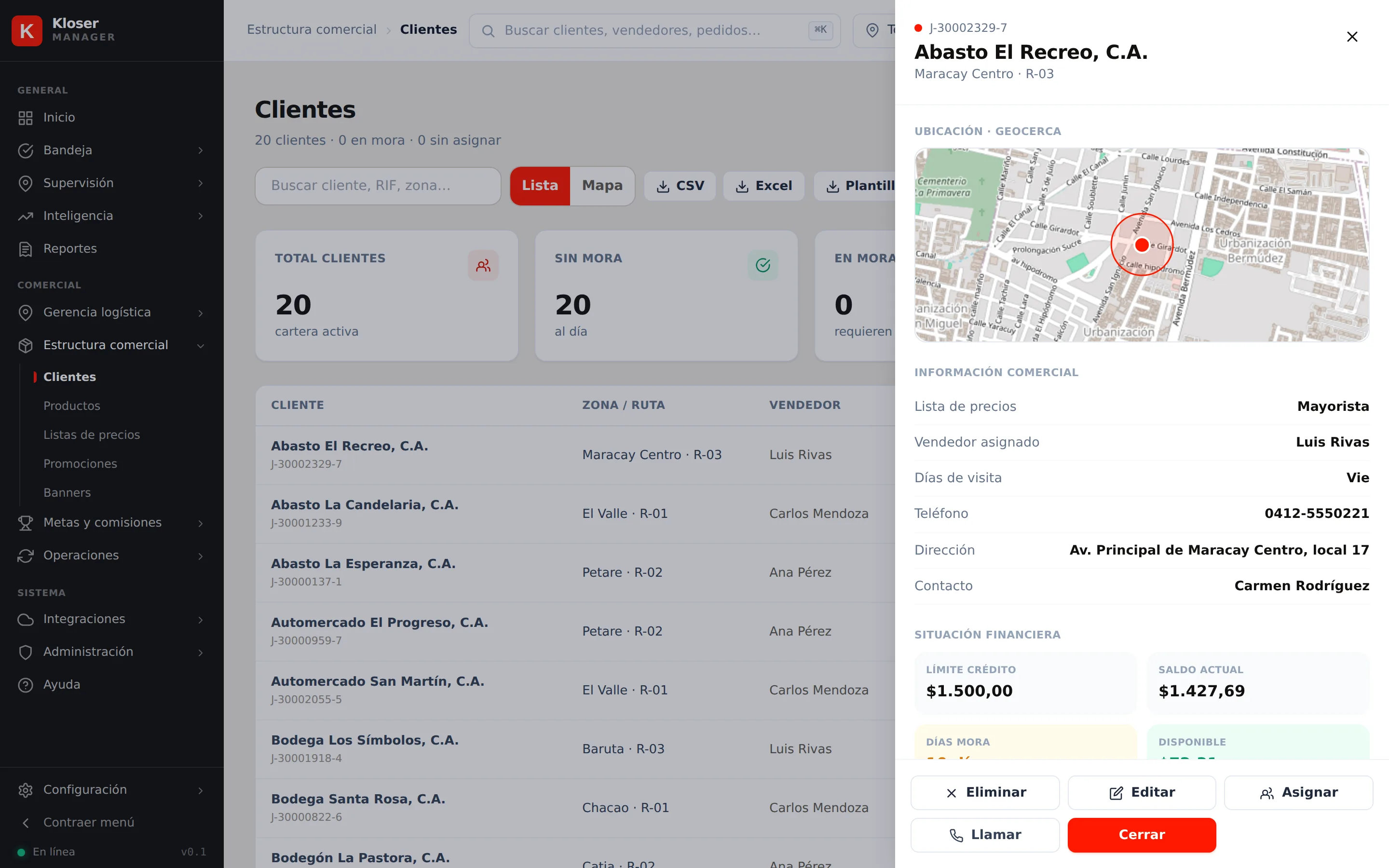This screenshot has height=868, width=1389.
Task: Expand the Inteligencia submenu chevron
Action: [x=200, y=216]
